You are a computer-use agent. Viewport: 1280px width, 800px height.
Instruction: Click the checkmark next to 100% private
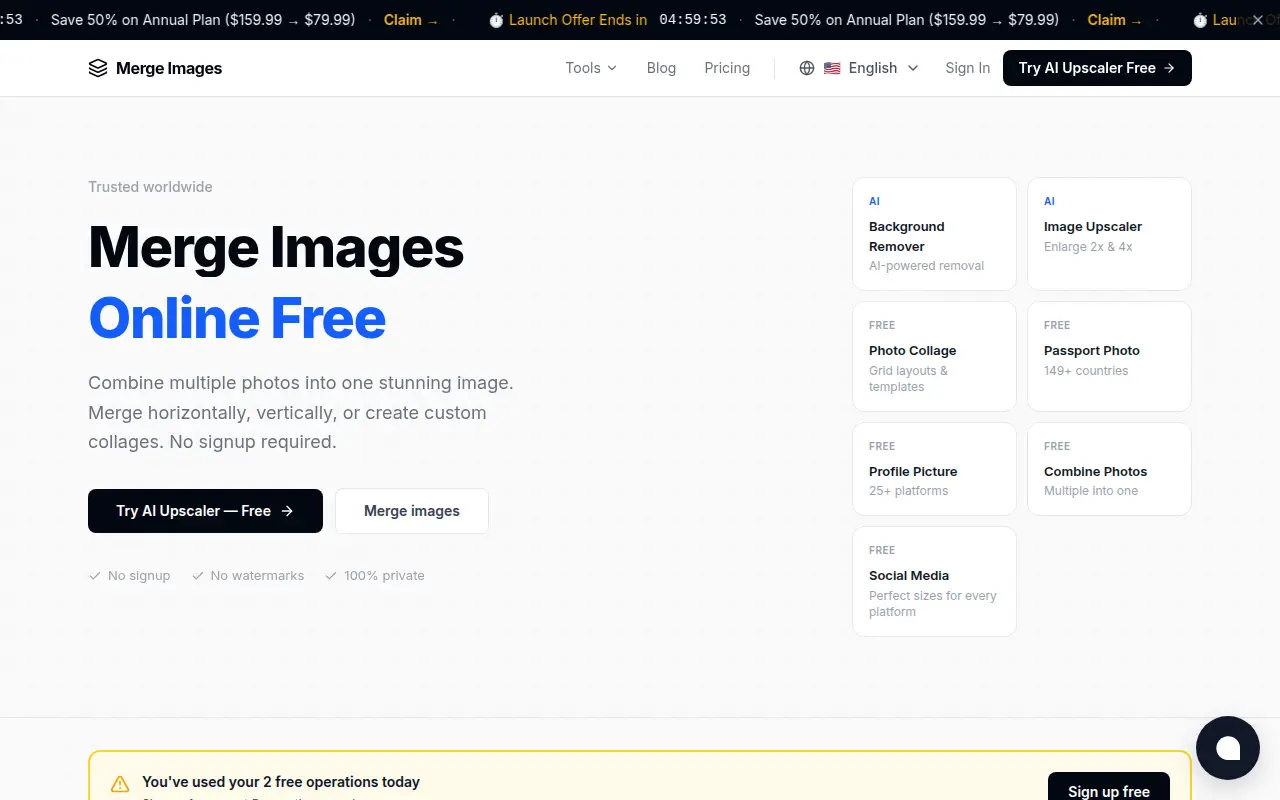(x=331, y=576)
